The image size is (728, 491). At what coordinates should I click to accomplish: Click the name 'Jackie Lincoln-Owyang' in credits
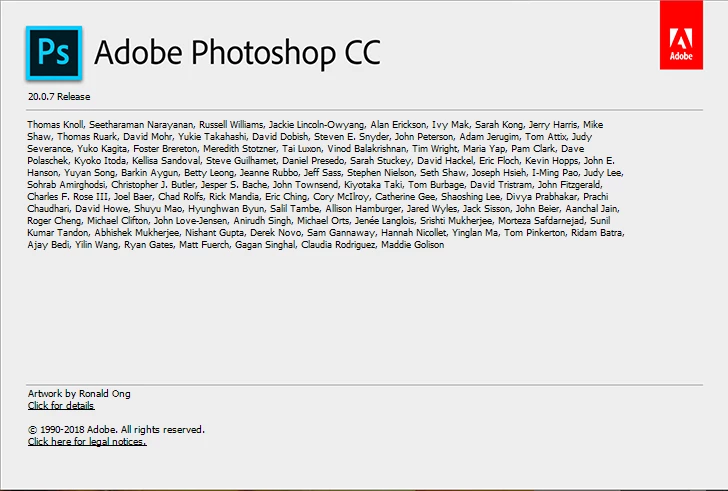tap(317, 125)
